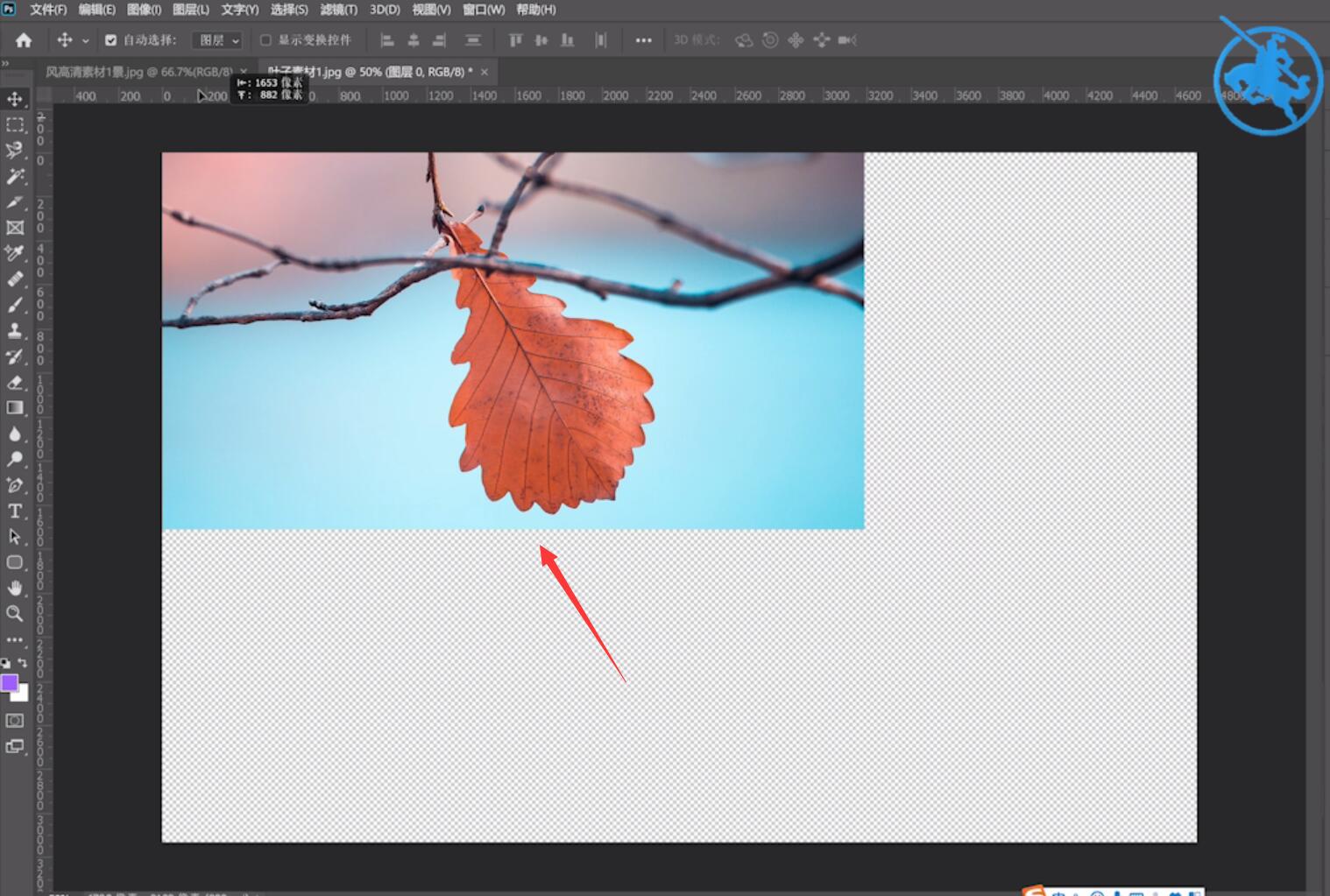The image size is (1330, 896).
Task: Open the 图层(L) menu
Action: pyautogui.click(x=191, y=10)
